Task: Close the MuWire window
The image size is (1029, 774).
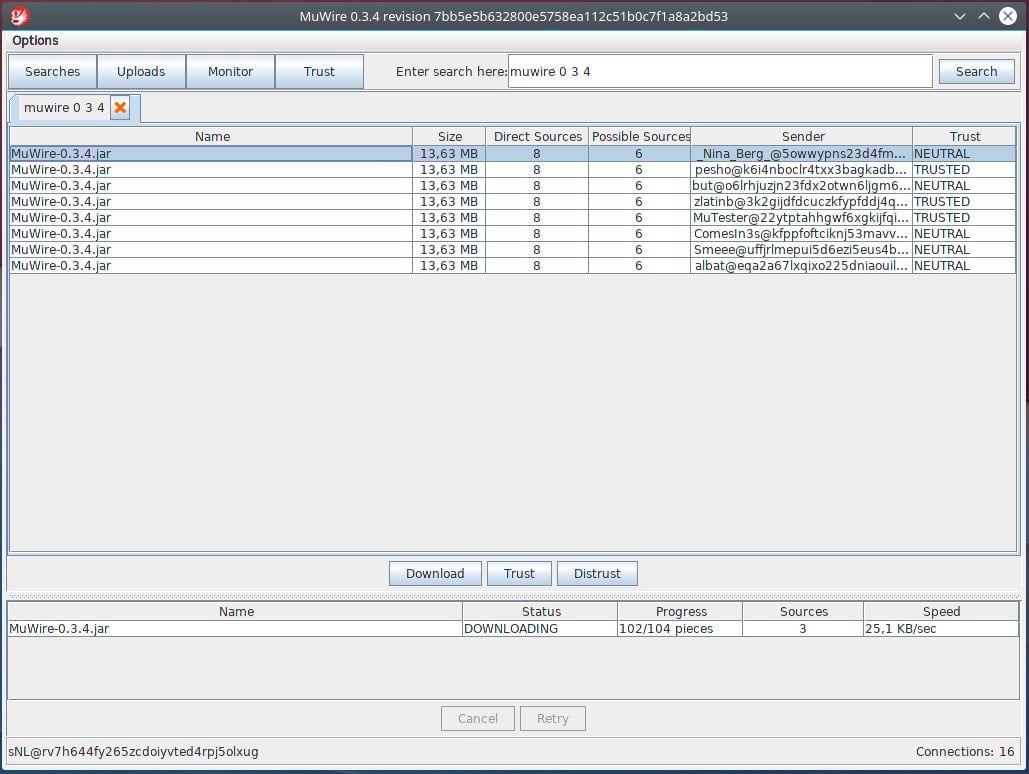Action: coord(1008,16)
